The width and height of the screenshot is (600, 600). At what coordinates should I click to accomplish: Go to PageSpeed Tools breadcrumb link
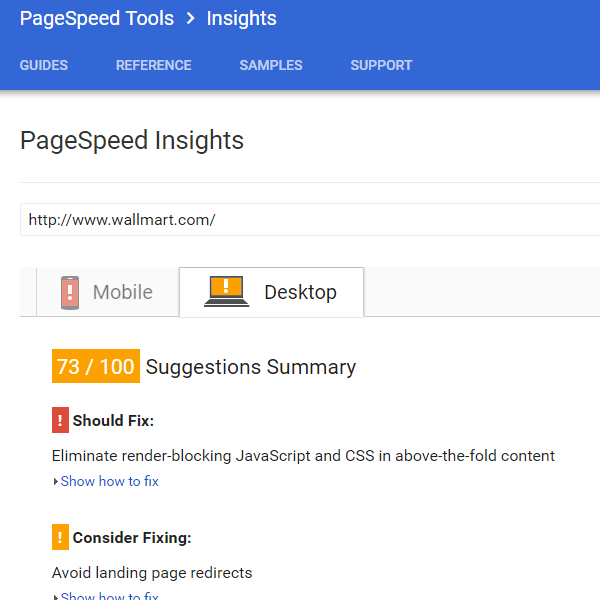click(x=97, y=18)
